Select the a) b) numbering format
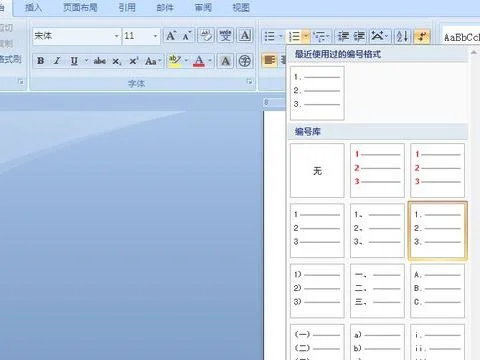Viewport: 480px width, 360px height. click(377, 342)
